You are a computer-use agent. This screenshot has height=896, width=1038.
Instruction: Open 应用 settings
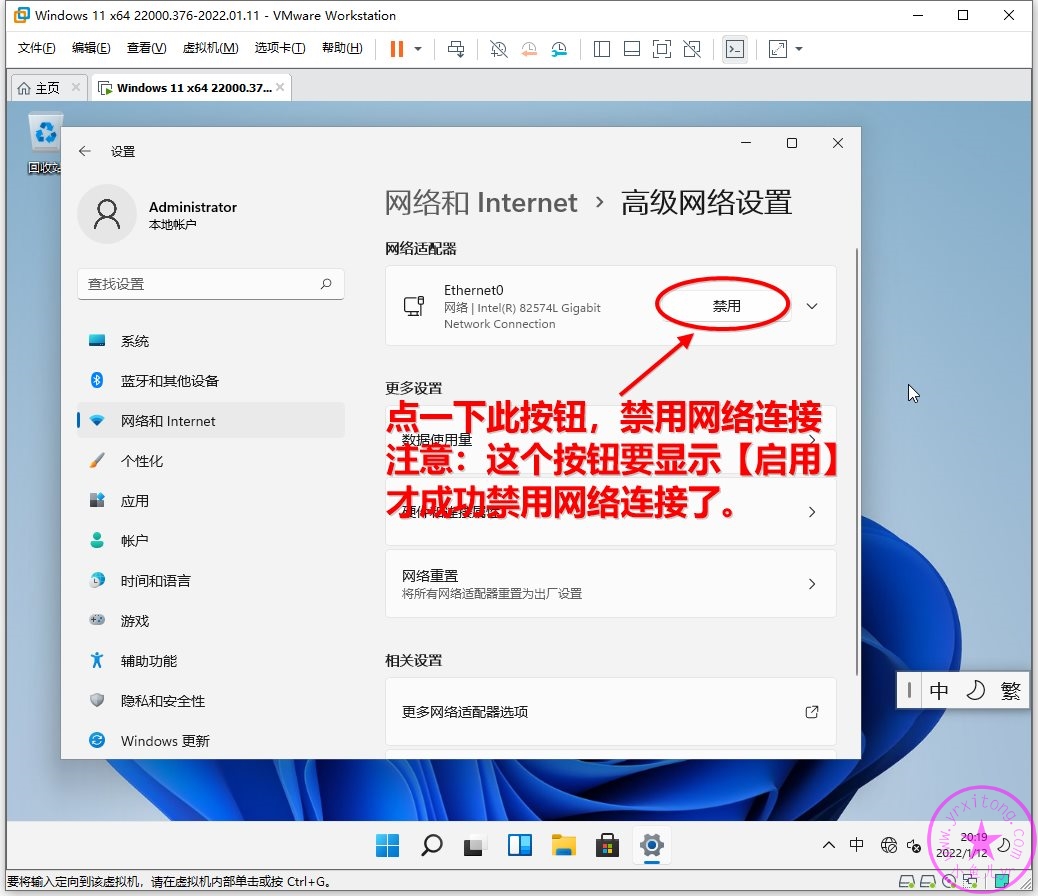pos(211,501)
